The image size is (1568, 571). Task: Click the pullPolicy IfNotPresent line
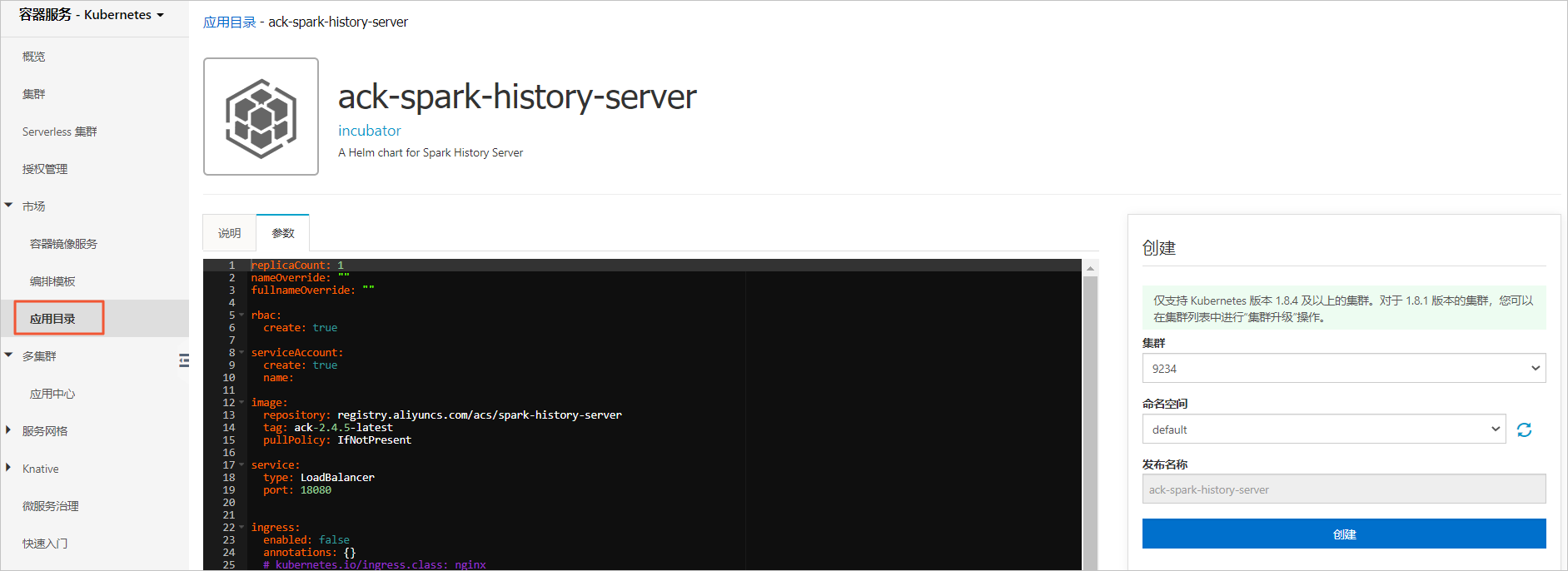(337, 440)
